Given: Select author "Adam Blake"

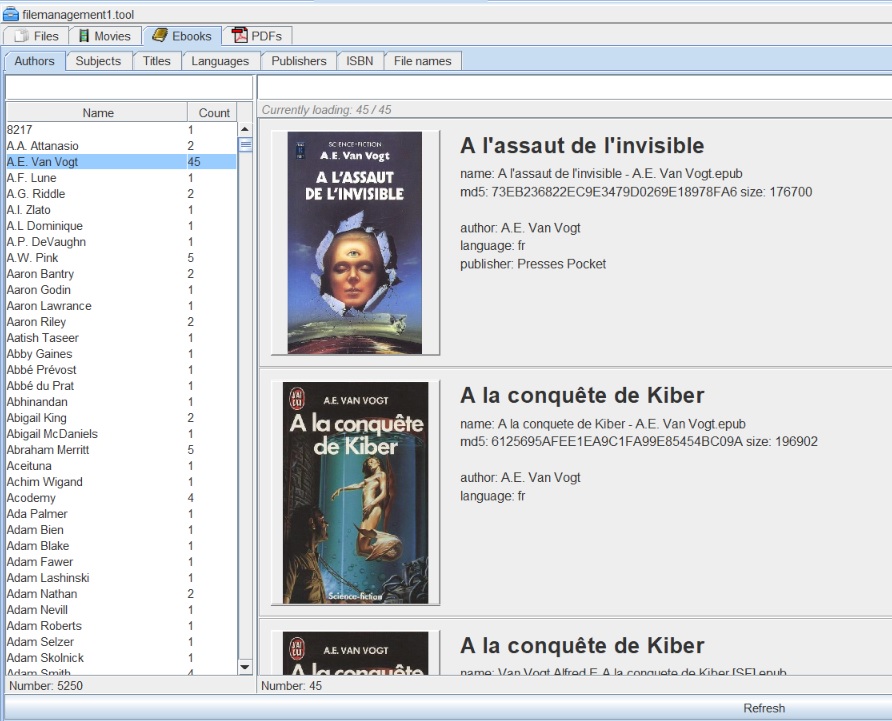Looking at the screenshot, I should click(121, 545).
